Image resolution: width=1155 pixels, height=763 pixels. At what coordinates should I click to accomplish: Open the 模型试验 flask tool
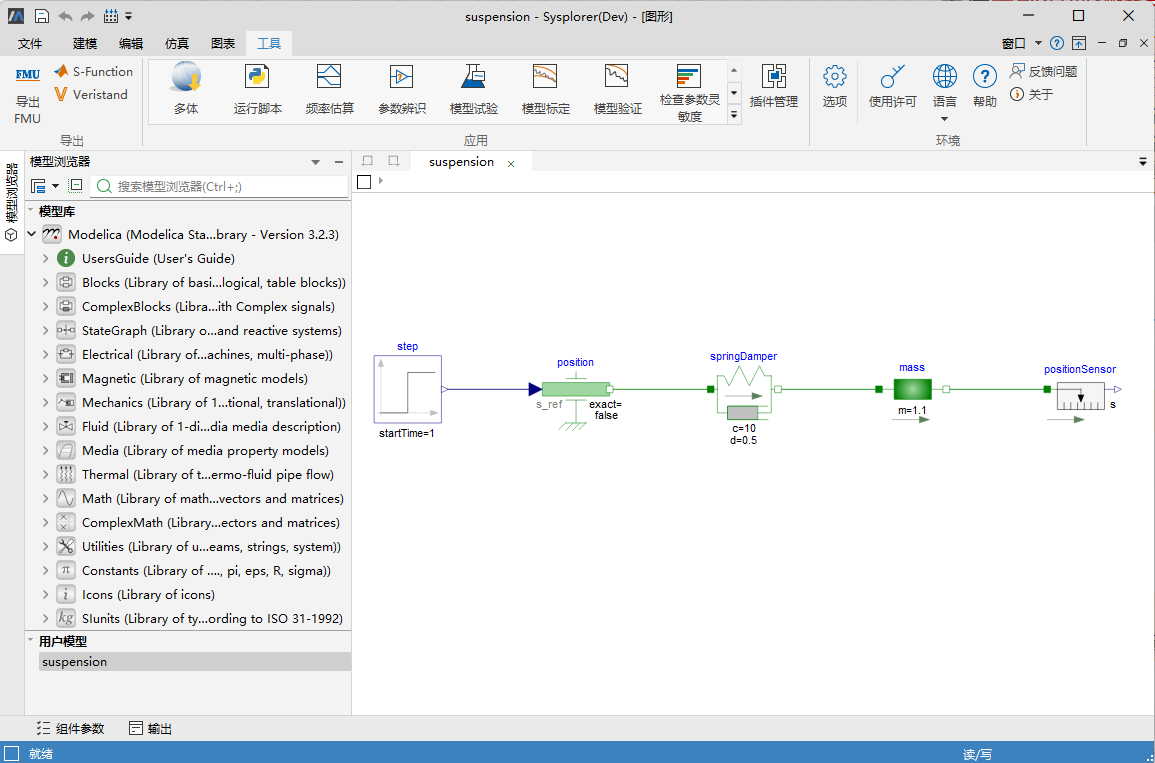click(474, 89)
